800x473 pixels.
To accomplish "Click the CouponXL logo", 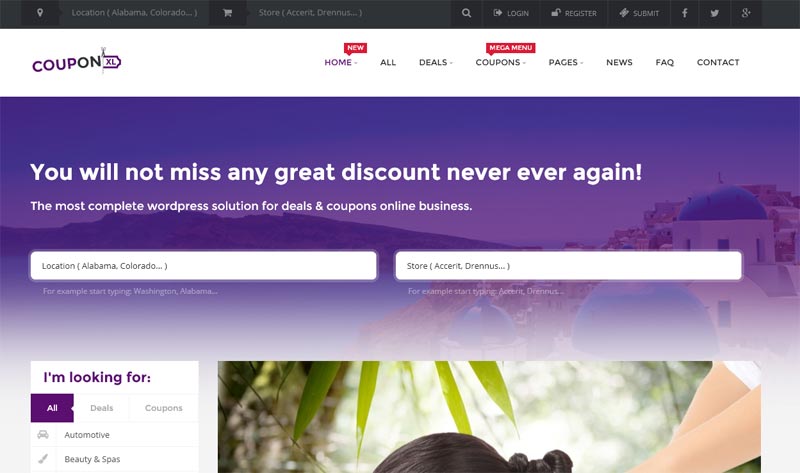I will [x=77, y=62].
